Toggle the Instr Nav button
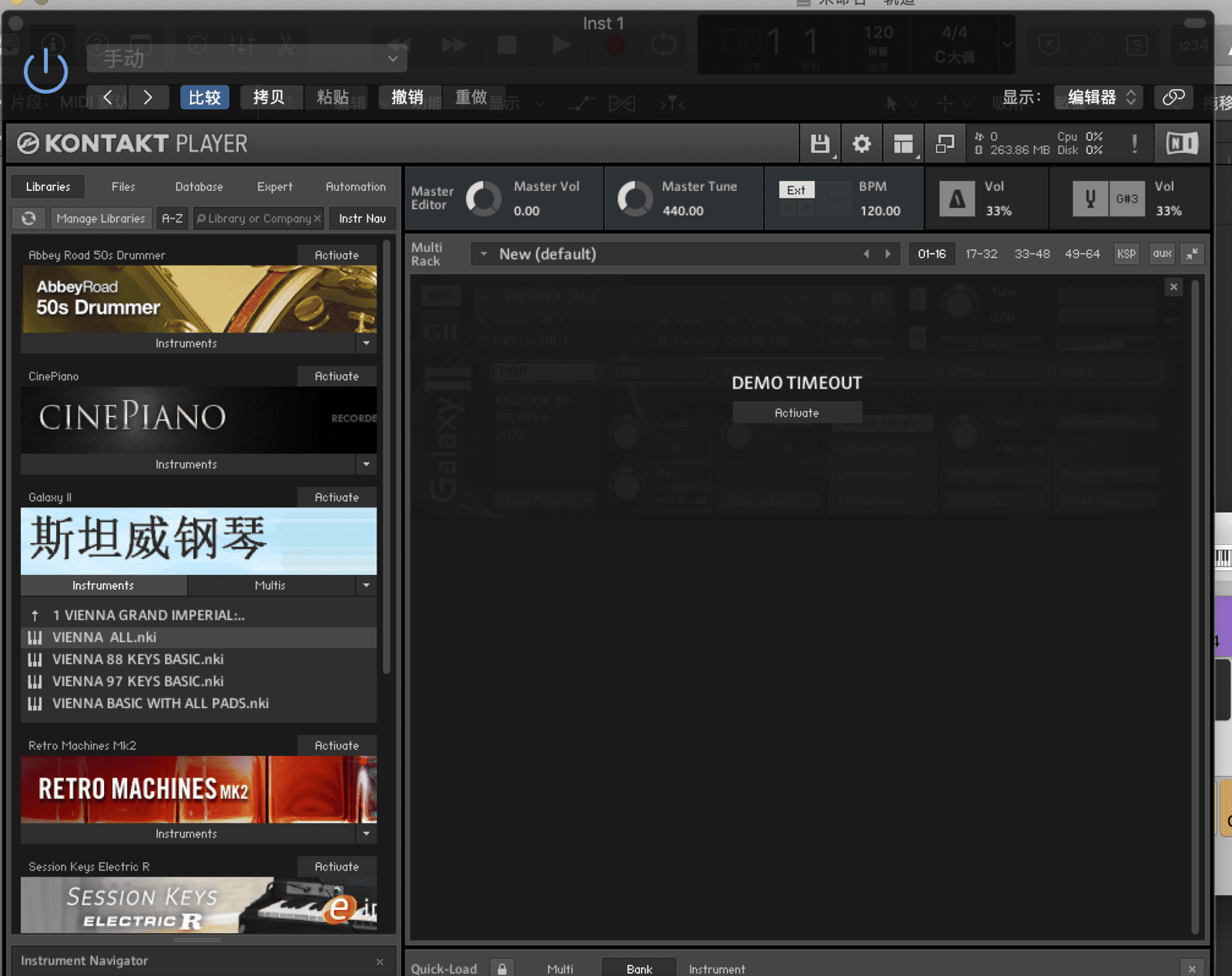Image resolution: width=1232 pixels, height=976 pixels. [362, 219]
